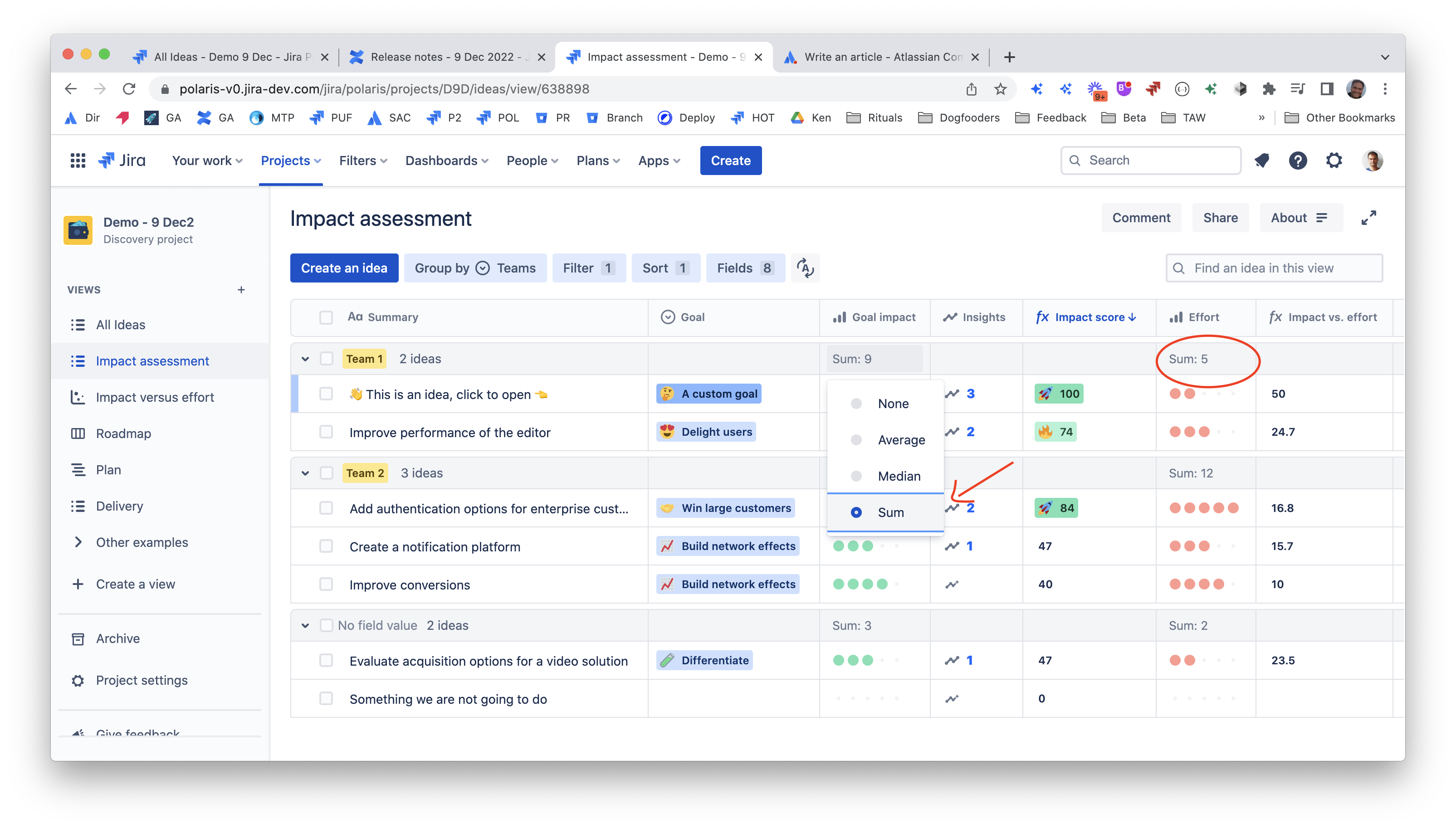Click the Find an idea search field
This screenshot has width=1456, height=828.
tap(1274, 268)
